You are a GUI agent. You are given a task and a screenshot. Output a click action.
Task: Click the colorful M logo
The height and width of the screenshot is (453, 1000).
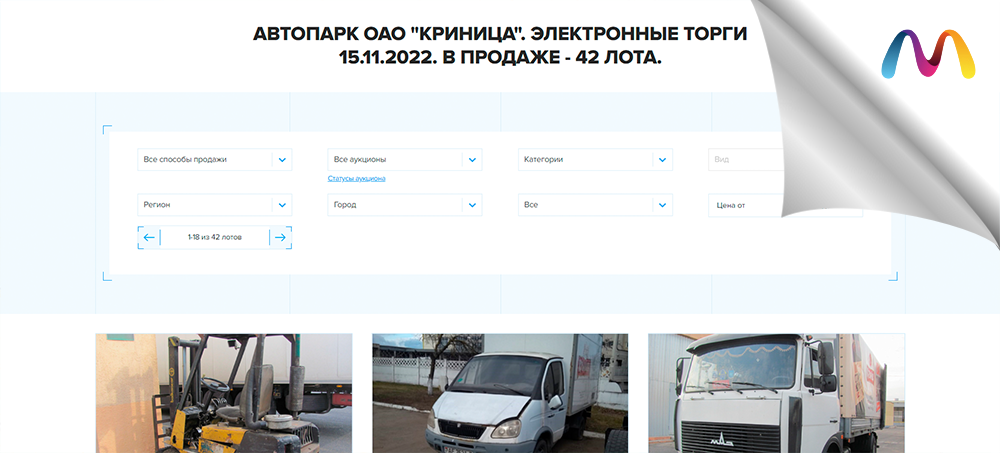pyautogui.click(x=928, y=54)
